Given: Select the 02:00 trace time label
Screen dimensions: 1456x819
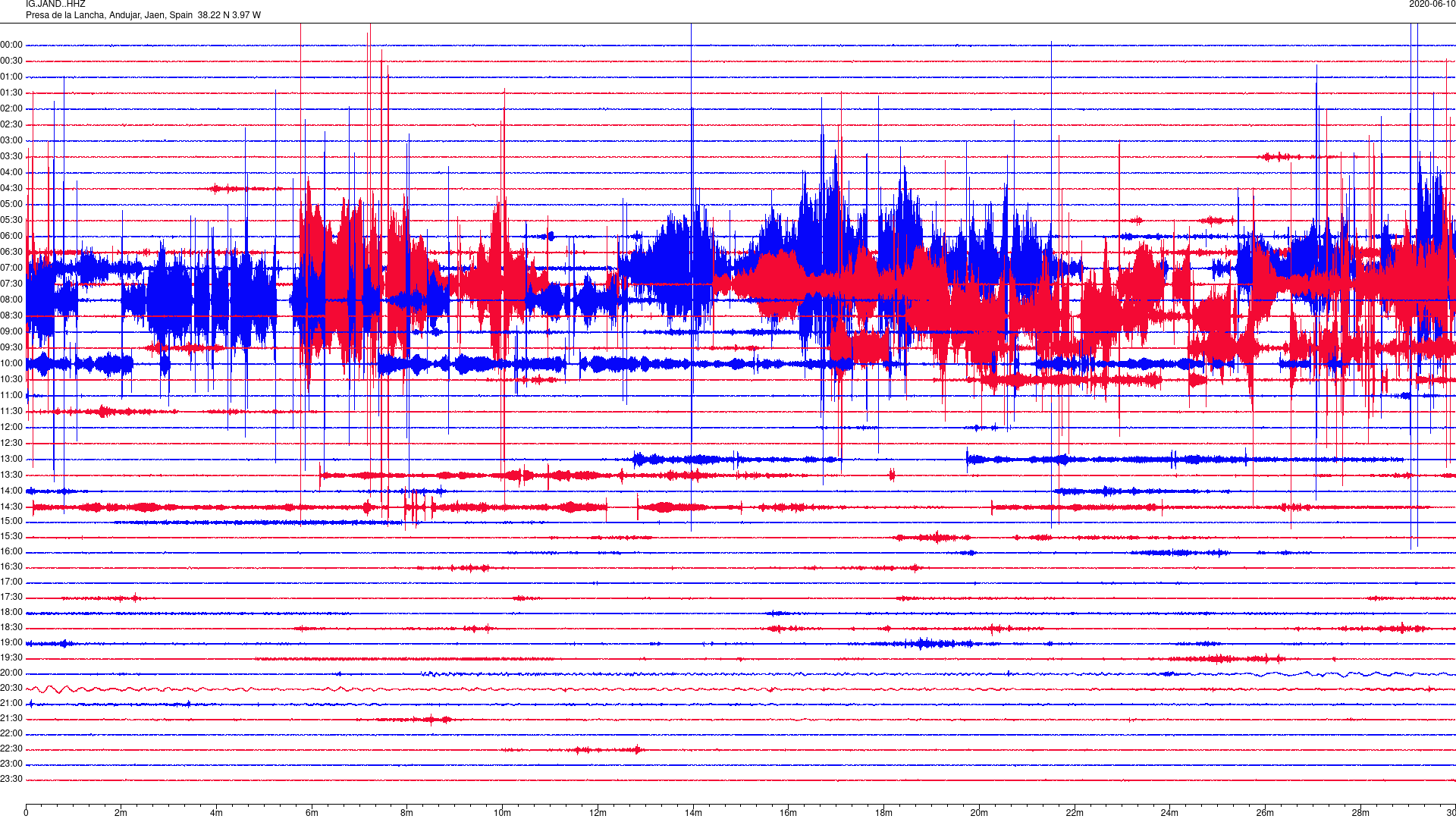Looking at the screenshot, I should tap(11, 109).
